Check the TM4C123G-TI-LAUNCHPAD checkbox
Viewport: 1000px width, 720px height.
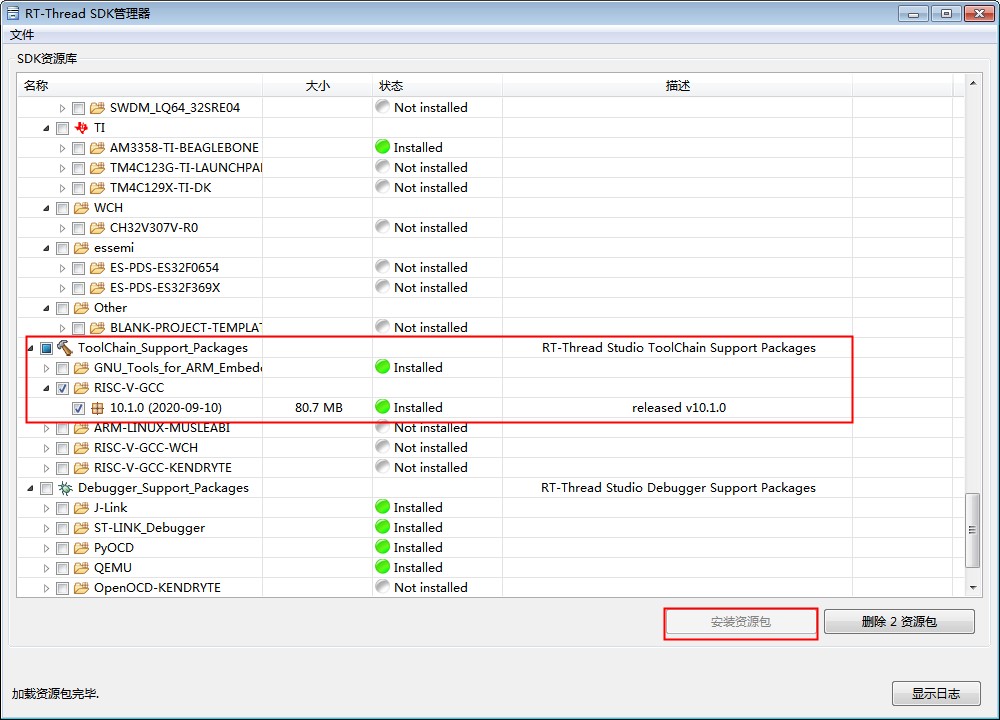[78, 168]
